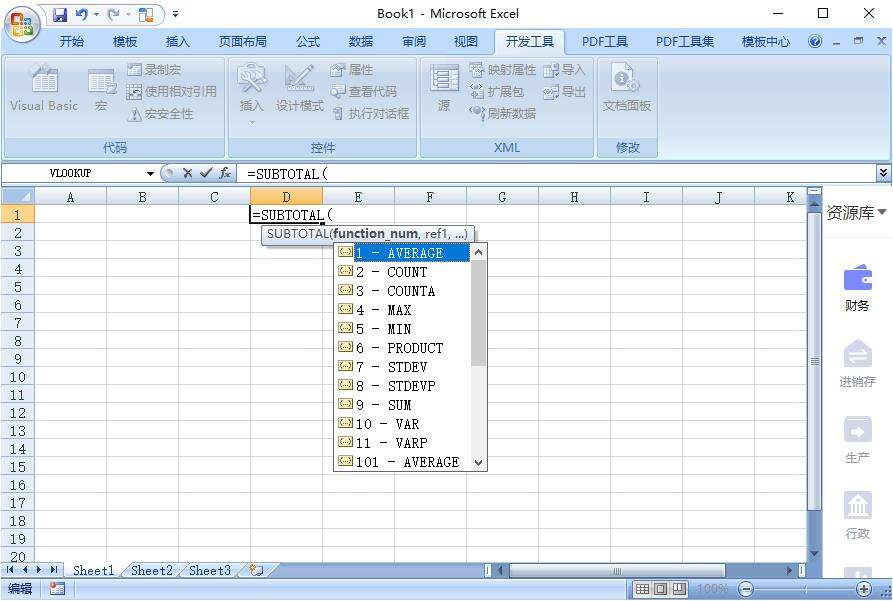The height and width of the screenshot is (601, 893).
Task: Open the XML 源 pane
Action: (444, 88)
